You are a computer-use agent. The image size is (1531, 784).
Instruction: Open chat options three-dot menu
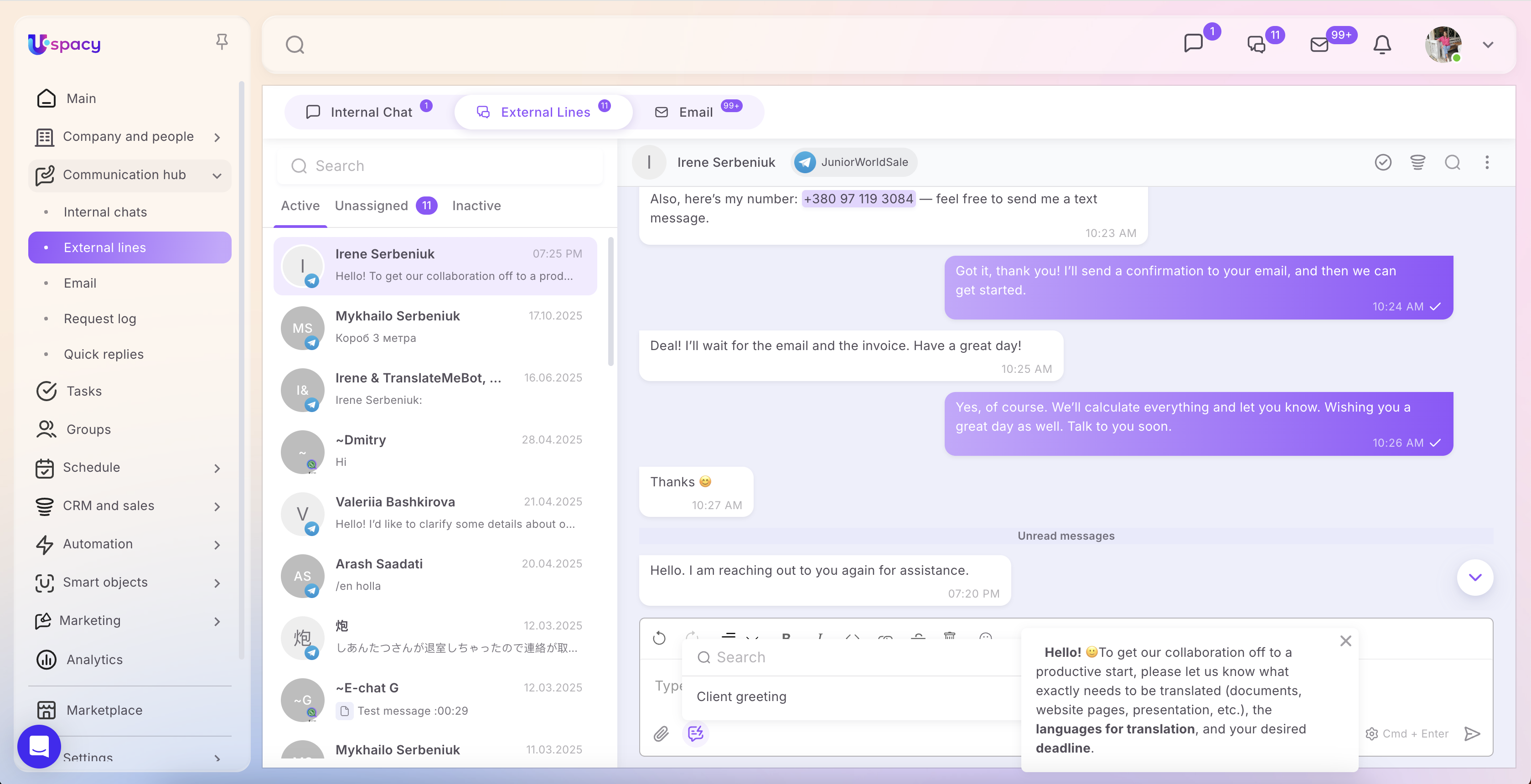pos(1487,162)
